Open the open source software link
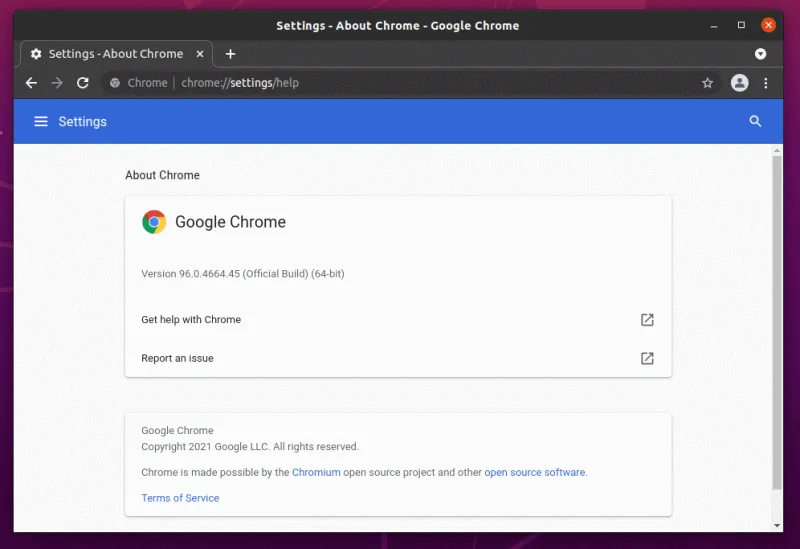800x549 pixels. [535, 472]
